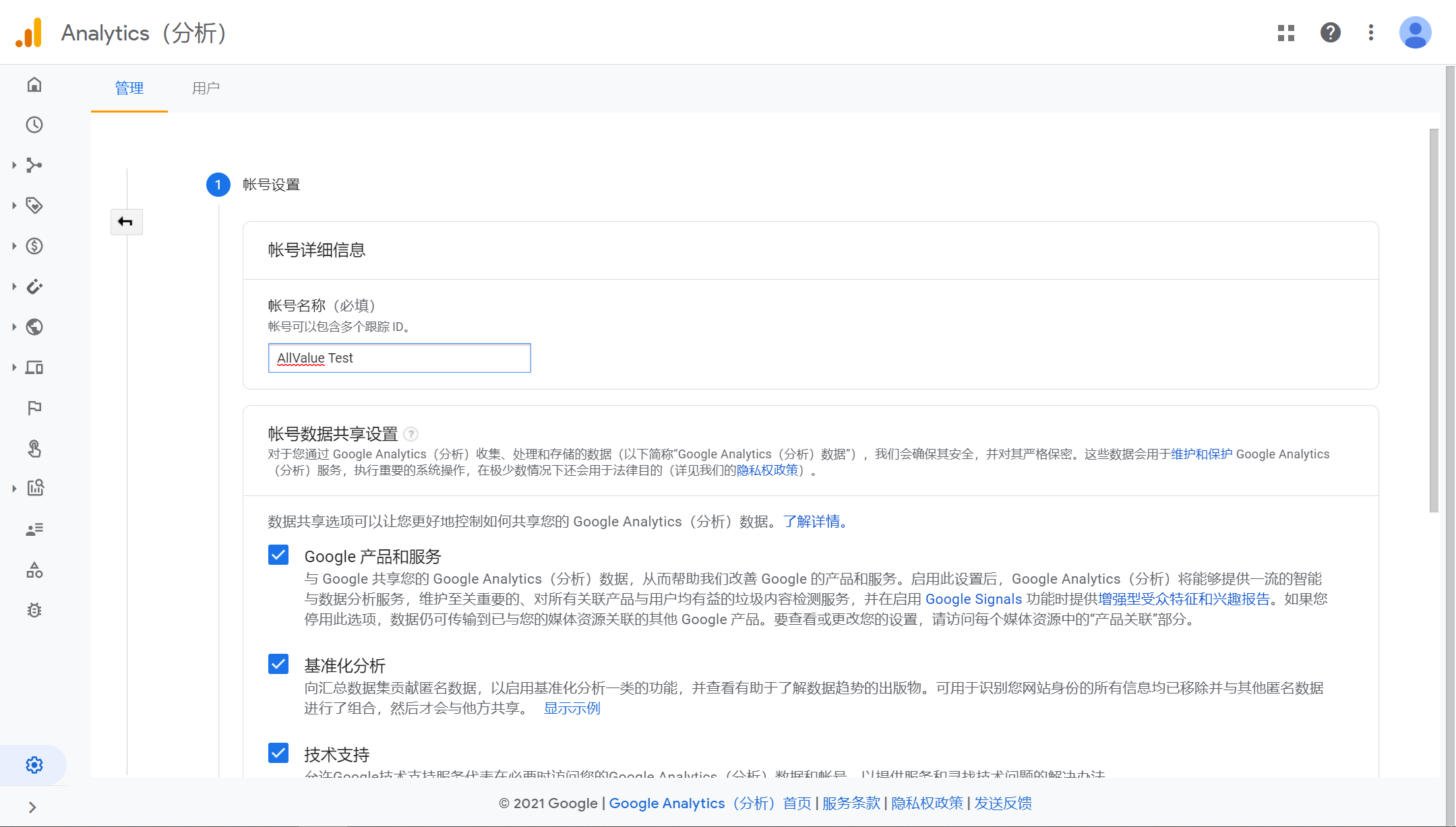Open the DebugView bug icon in sidebar
Screen dimensions: 1456x827
click(x=34, y=610)
